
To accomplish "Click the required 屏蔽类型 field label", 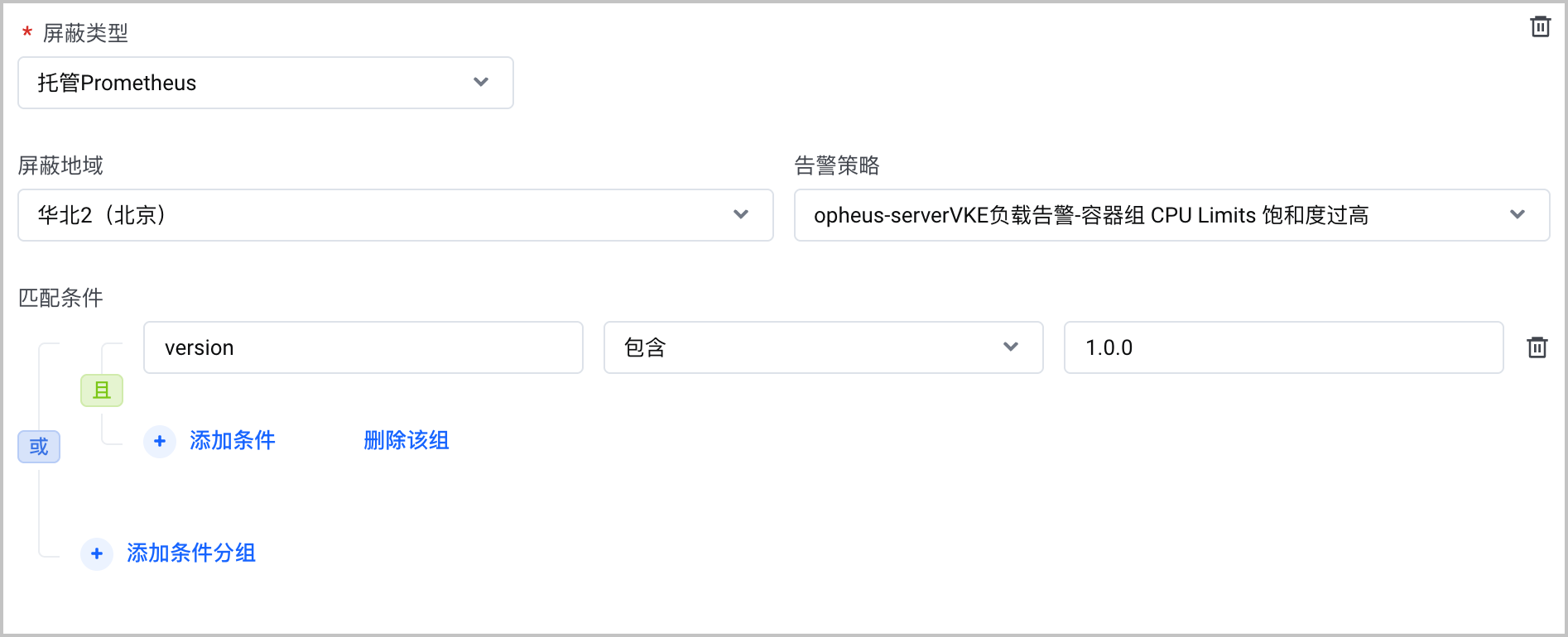I will pos(85,33).
